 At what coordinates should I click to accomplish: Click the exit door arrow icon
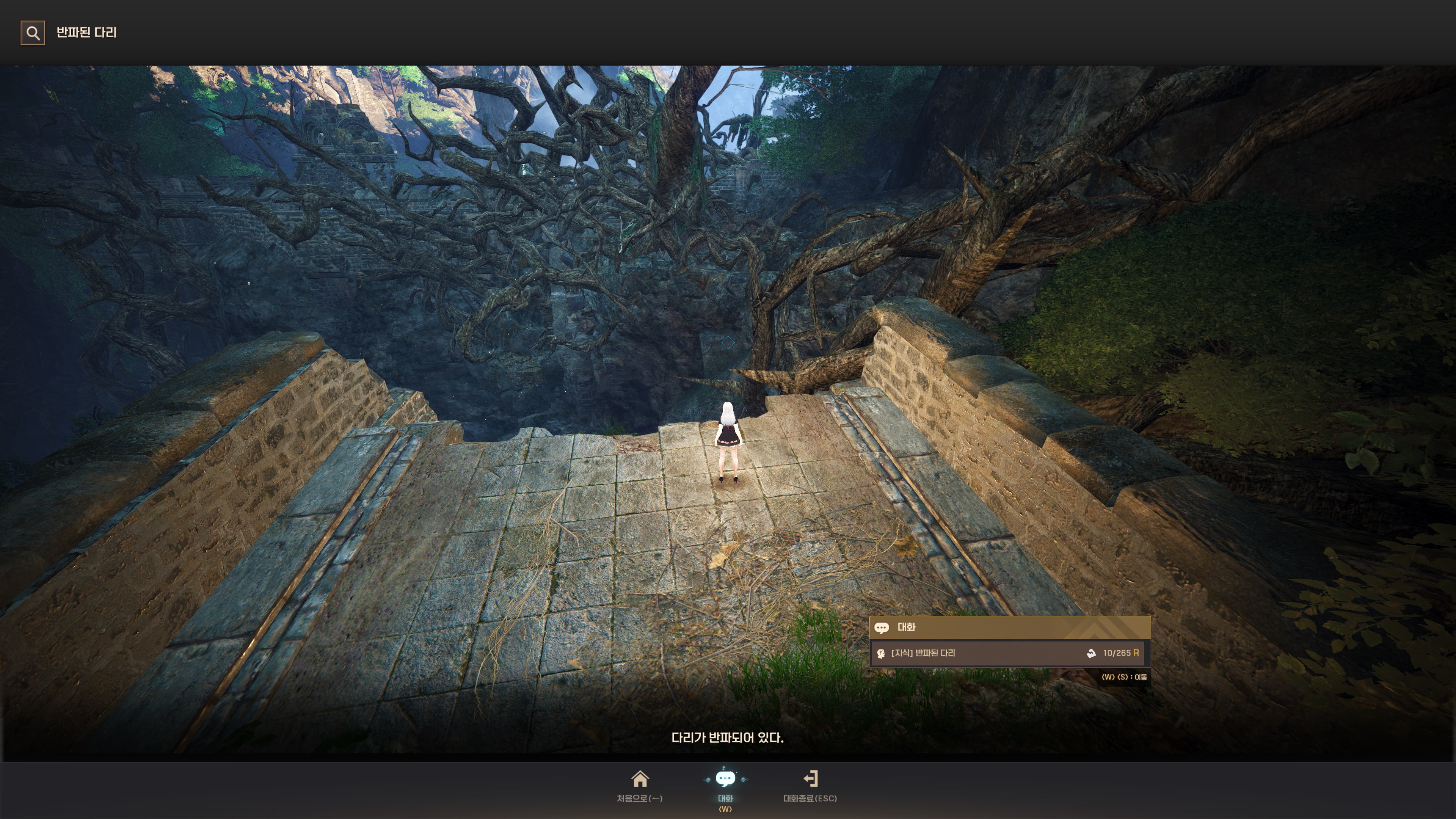tap(811, 779)
